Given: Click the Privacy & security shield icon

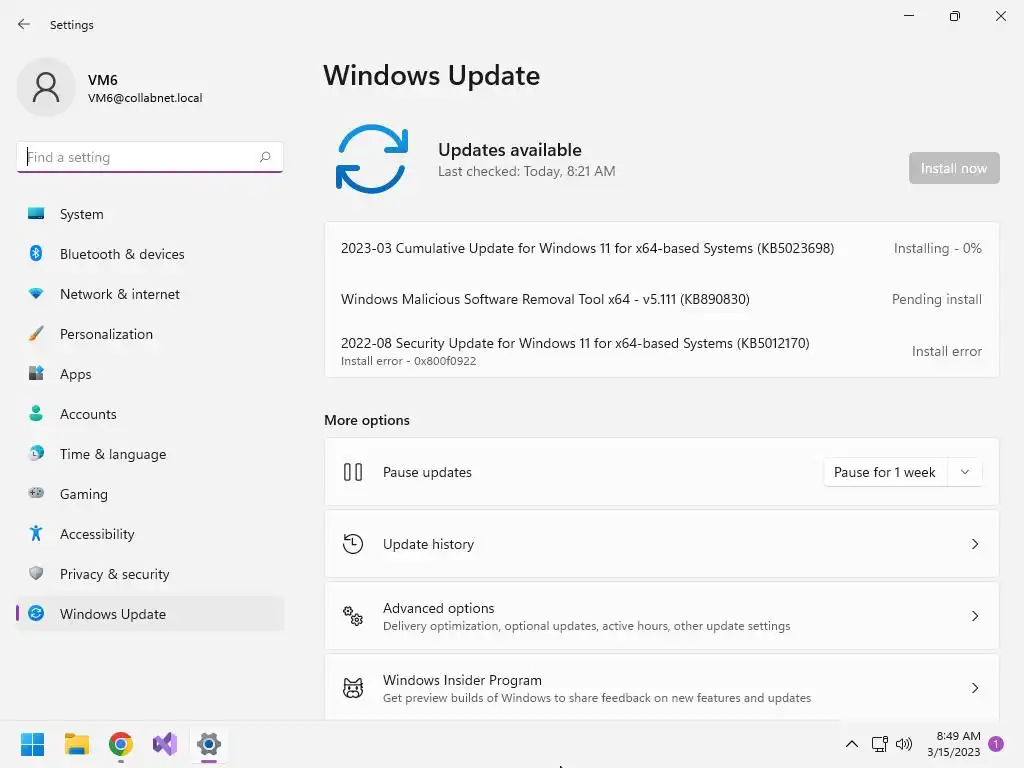Looking at the screenshot, I should click(x=36, y=573).
